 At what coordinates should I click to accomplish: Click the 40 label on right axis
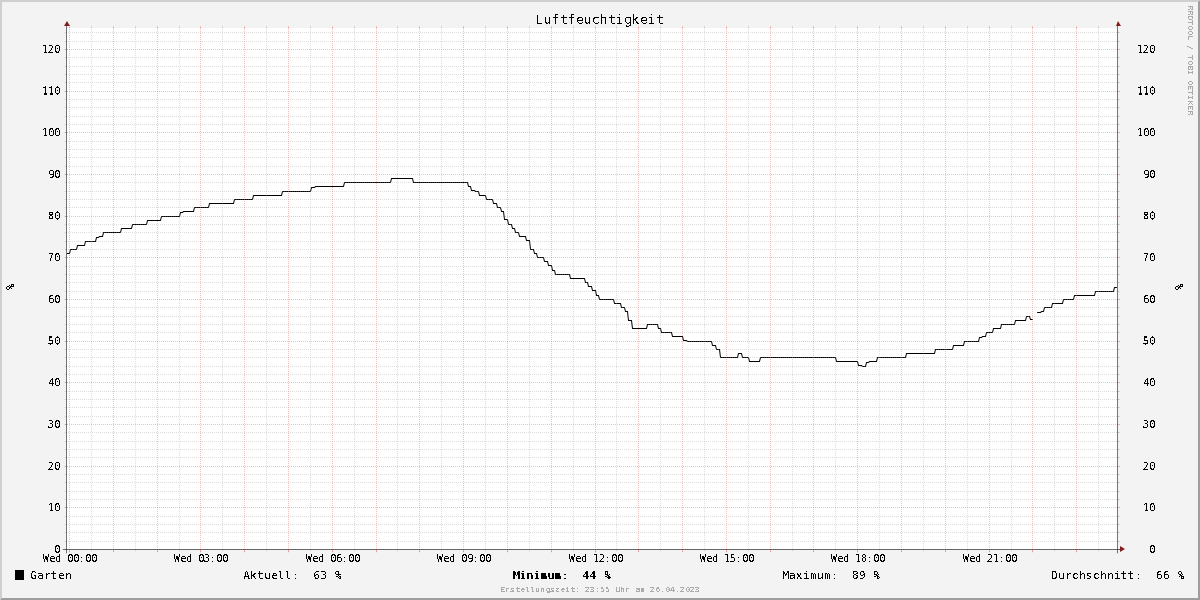click(x=1150, y=382)
